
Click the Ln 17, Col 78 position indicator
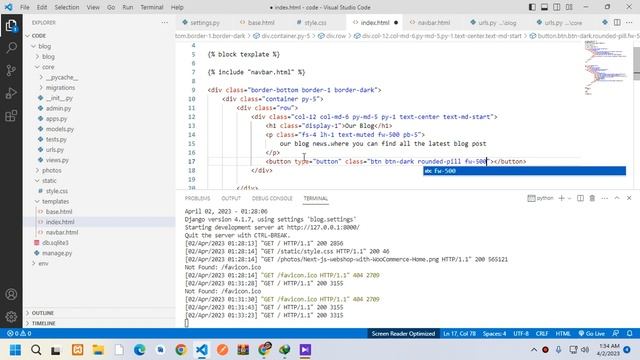pyautogui.click(x=459, y=333)
